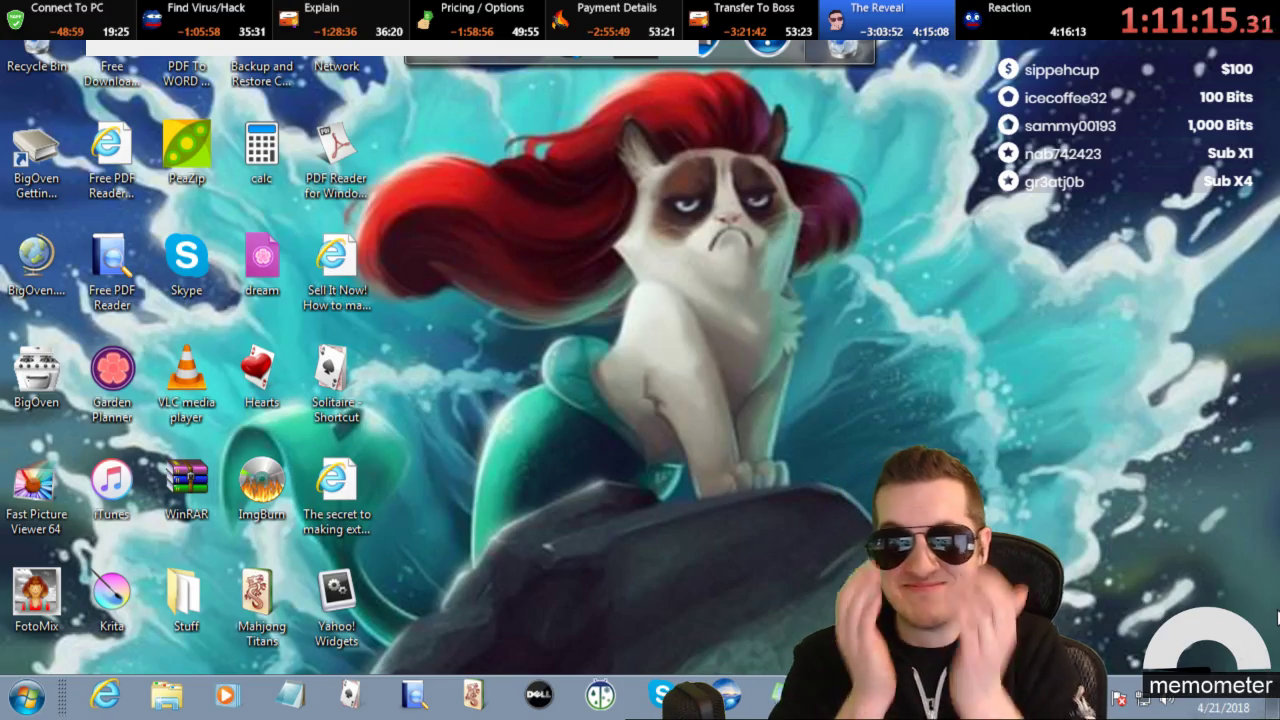Launch Free PDF Reader book icon on desktop

112,272
